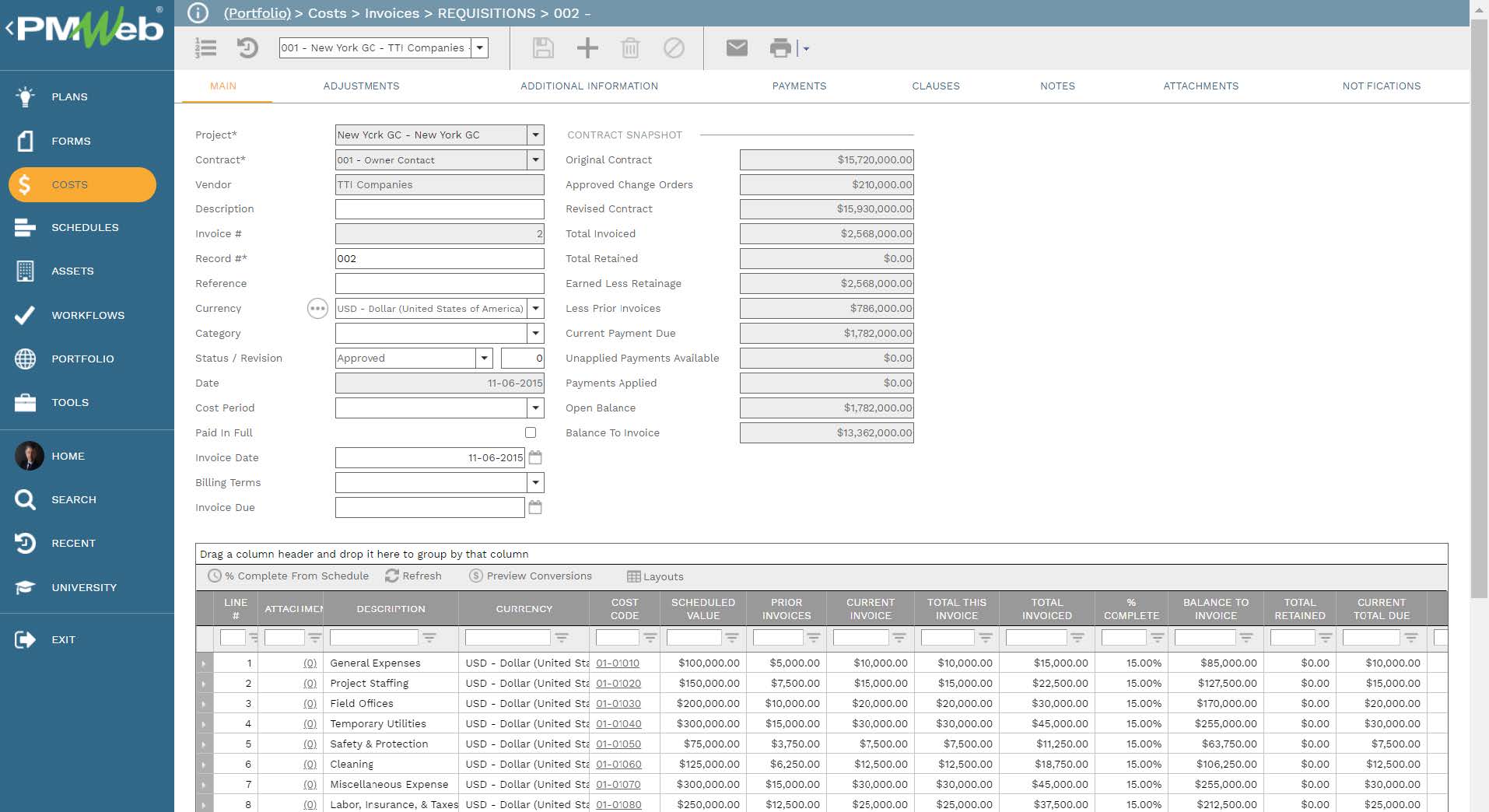
Task: Click filter icon for Description column
Action: pyautogui.click(x=429, y=638)
